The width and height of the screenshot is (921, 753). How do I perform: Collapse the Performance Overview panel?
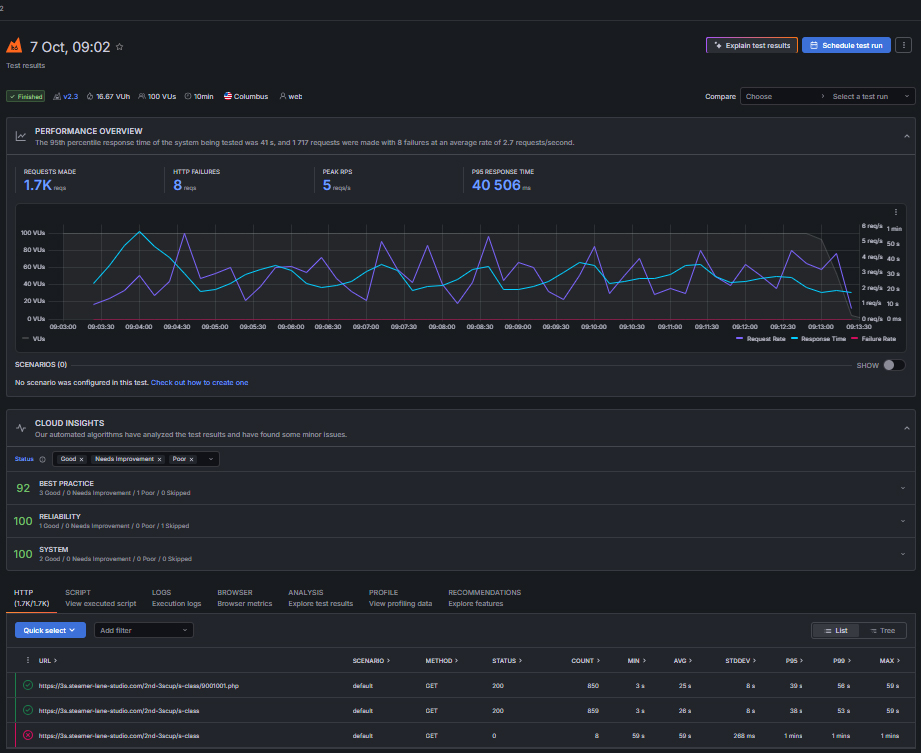pos(906,136)
